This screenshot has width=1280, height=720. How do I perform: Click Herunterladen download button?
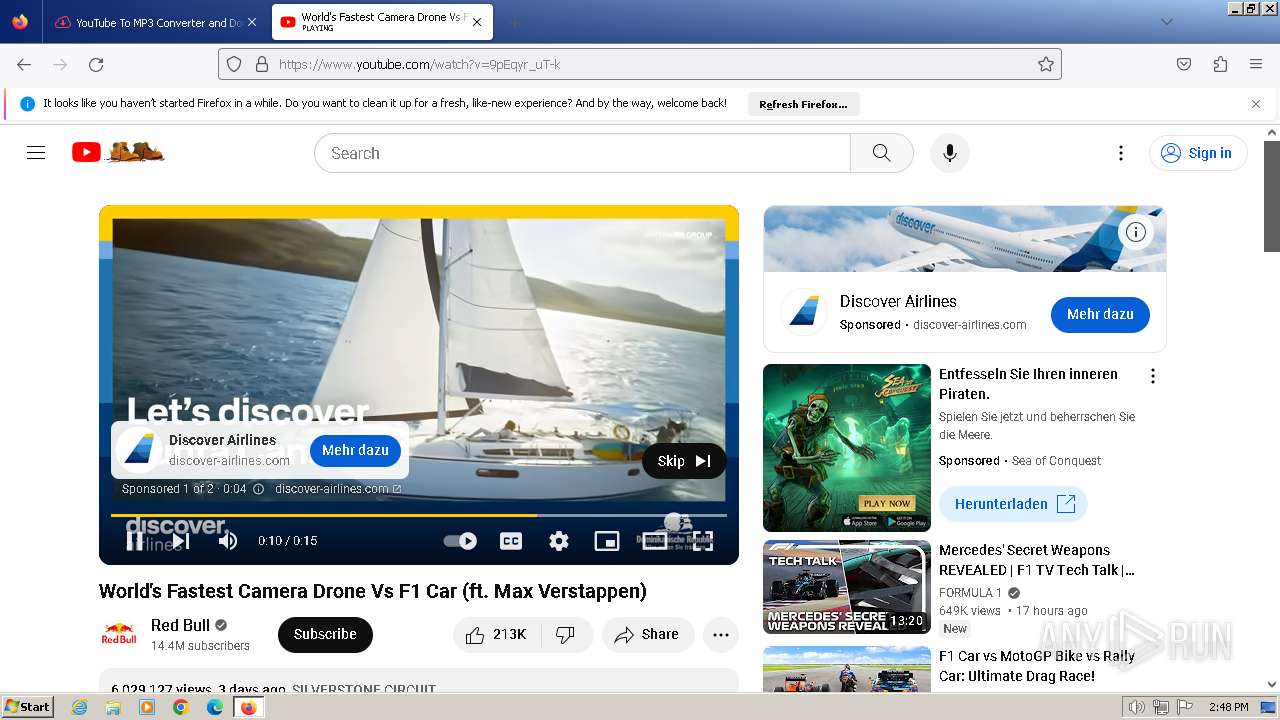1013,504
